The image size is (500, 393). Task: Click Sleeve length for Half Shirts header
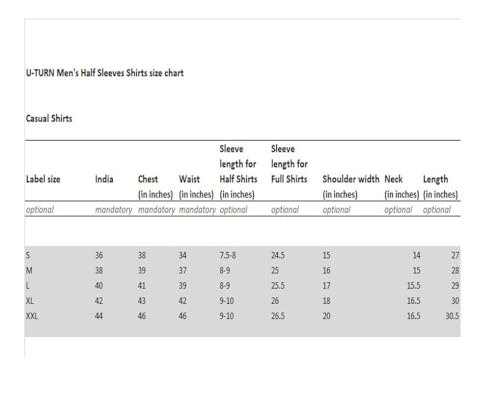tap(238, 172)
